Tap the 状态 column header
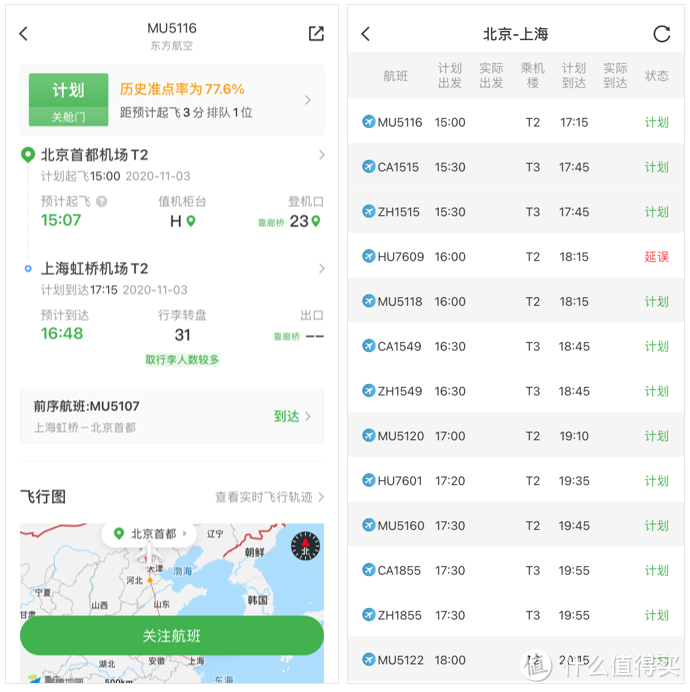 [656, 76]
